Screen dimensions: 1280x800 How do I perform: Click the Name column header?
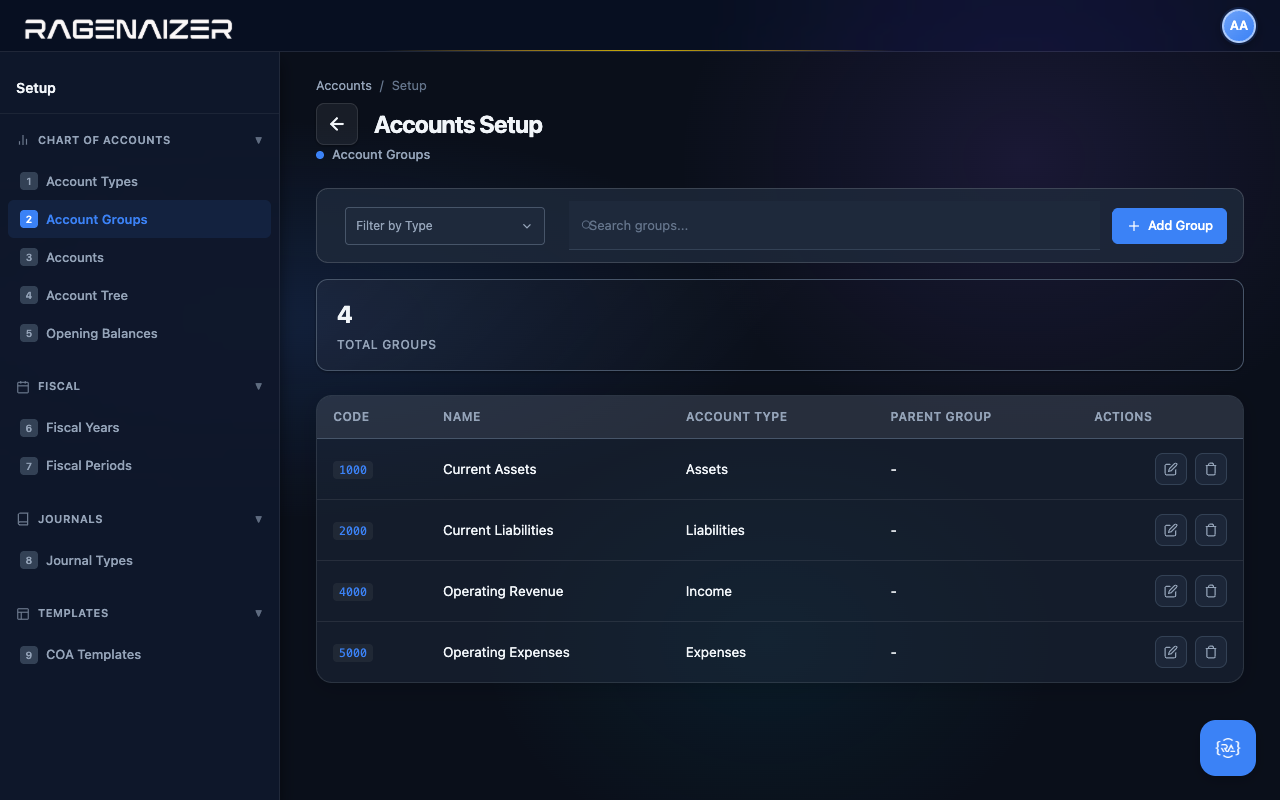[462, 417]
